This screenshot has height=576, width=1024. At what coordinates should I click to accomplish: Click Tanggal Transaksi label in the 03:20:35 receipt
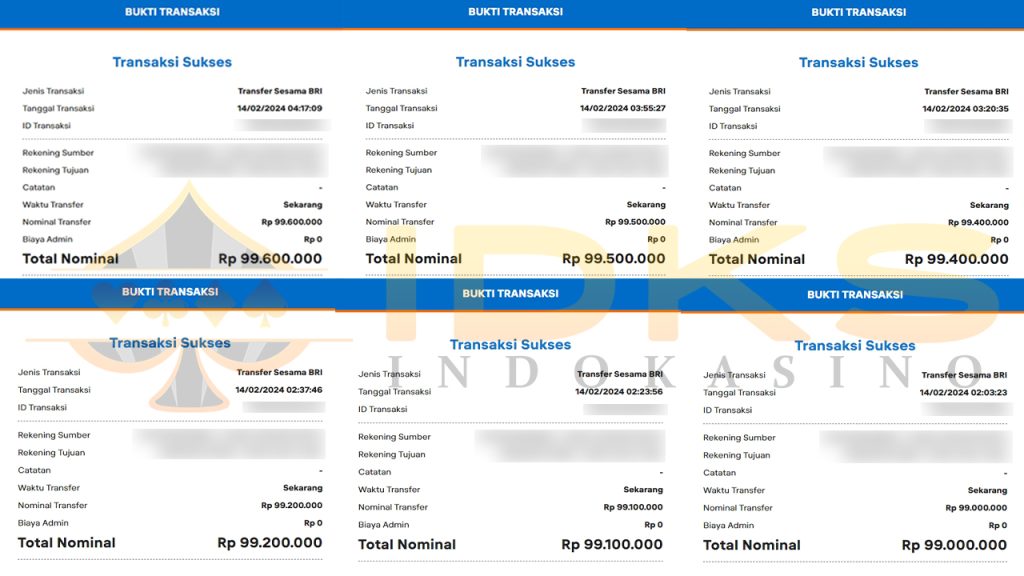pos(744,109)
